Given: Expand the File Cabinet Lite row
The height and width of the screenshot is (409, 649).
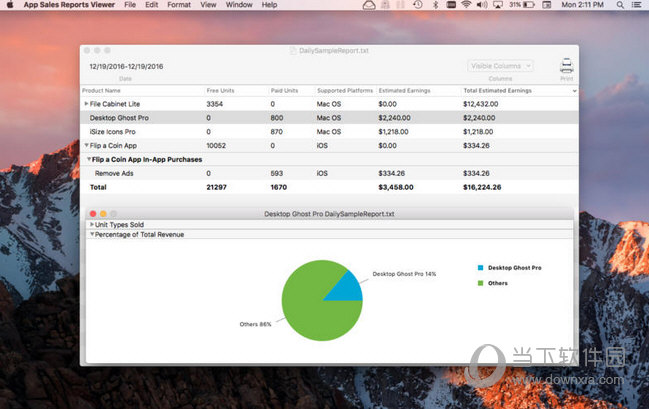Looking at the screenshot, I should 86,104.
